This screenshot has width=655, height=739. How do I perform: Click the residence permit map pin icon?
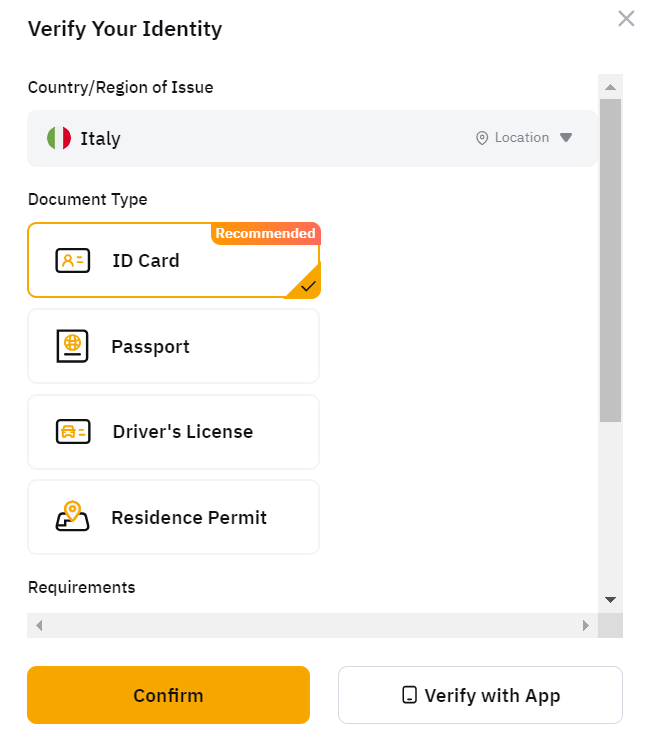(72, 516)
